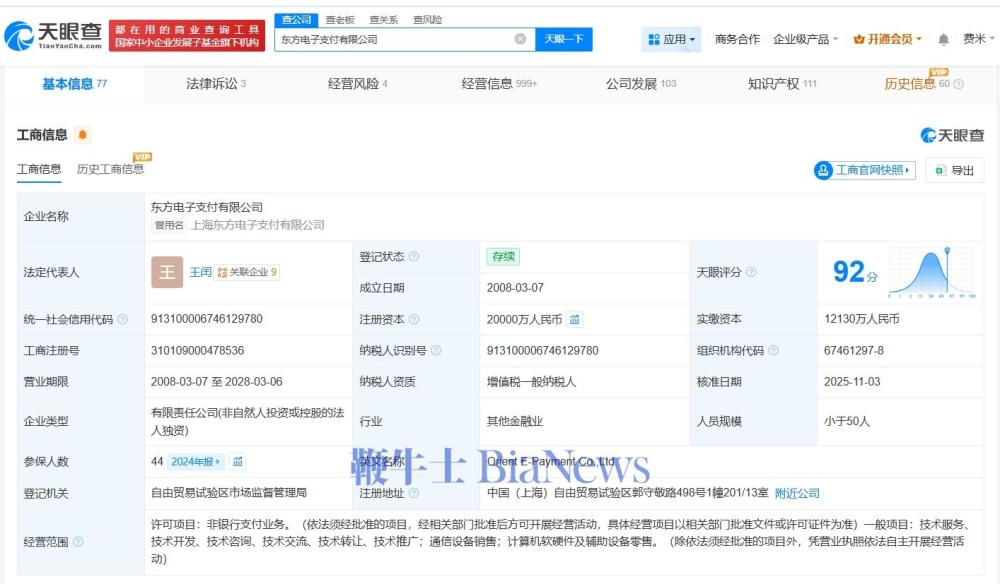Open legal representative 王闰 link
Viewport: 1000px width, 584px height.
coord(200,272)
